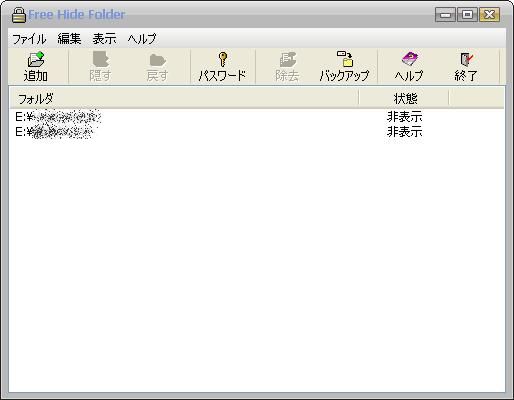Image resolution: width=514 pixels, height=400 pixels.
Task: Sort by the 状態 column header
Action: (x=404, y=98)
